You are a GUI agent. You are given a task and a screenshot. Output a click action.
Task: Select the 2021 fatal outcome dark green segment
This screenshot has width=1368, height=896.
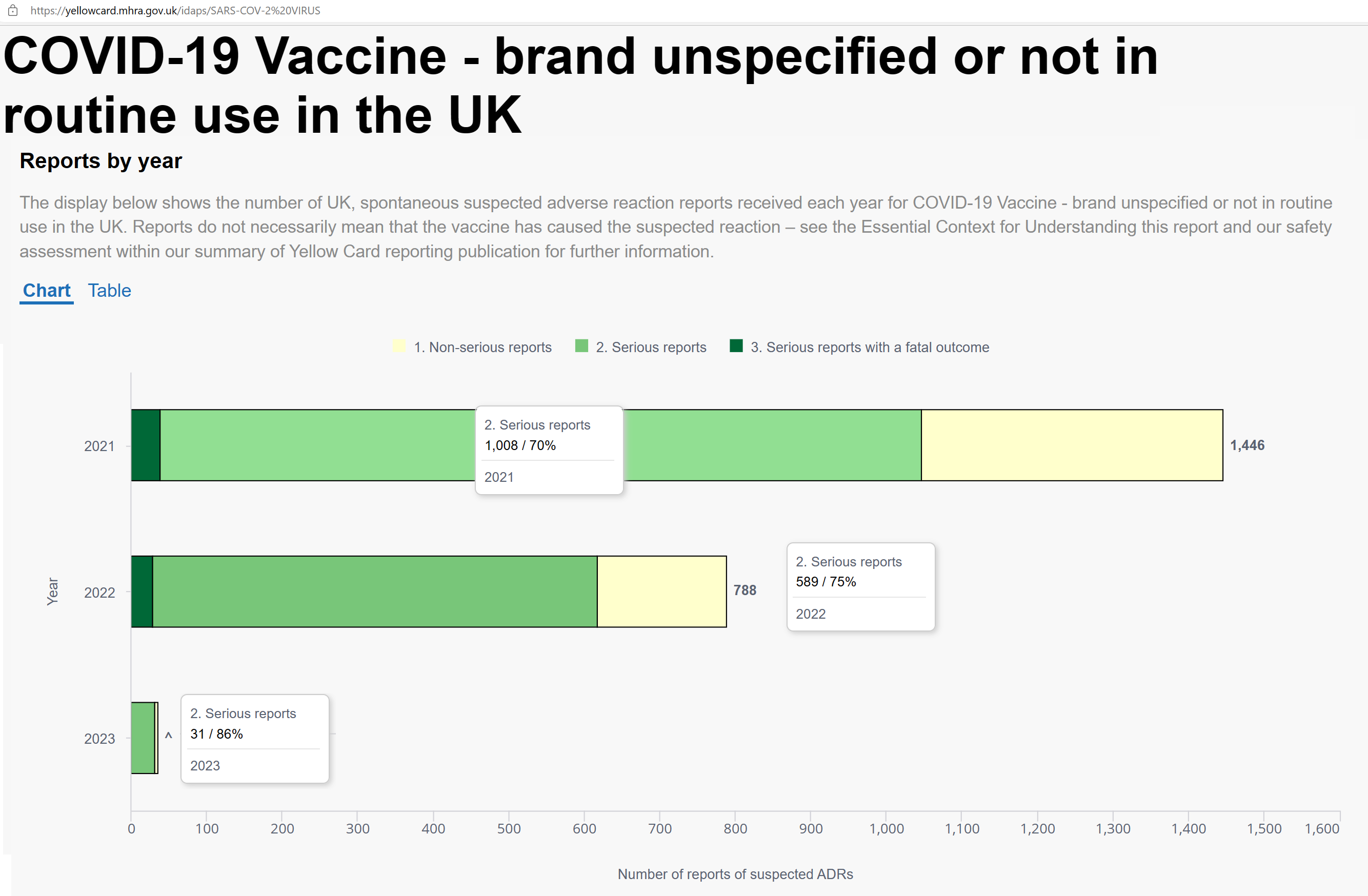coord(146,445)
